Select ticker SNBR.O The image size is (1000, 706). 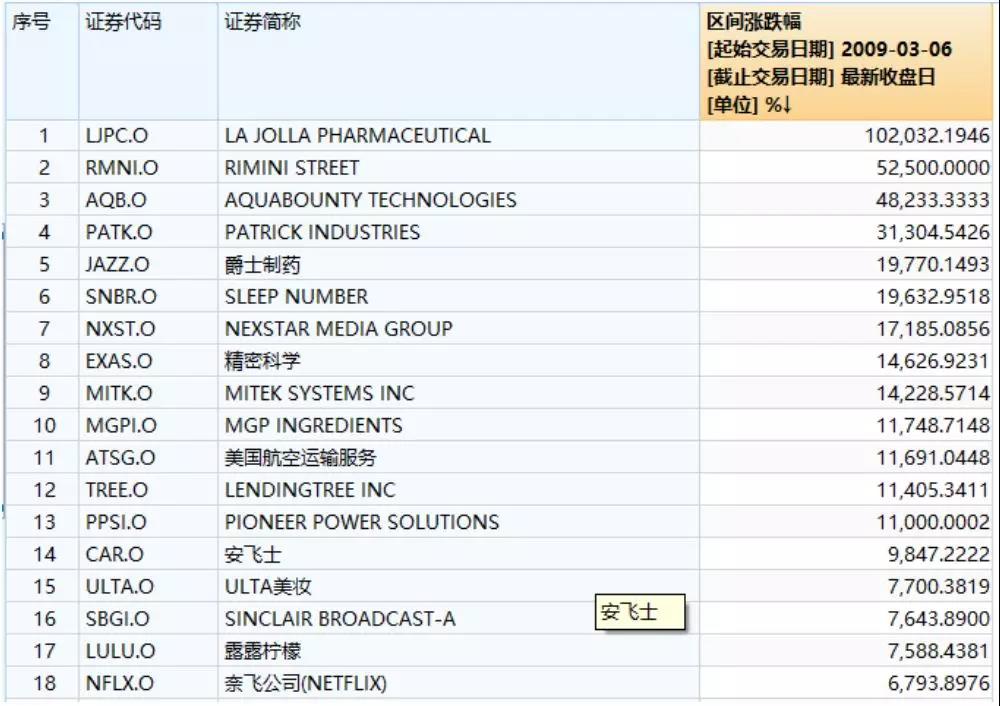click(121, 297)
